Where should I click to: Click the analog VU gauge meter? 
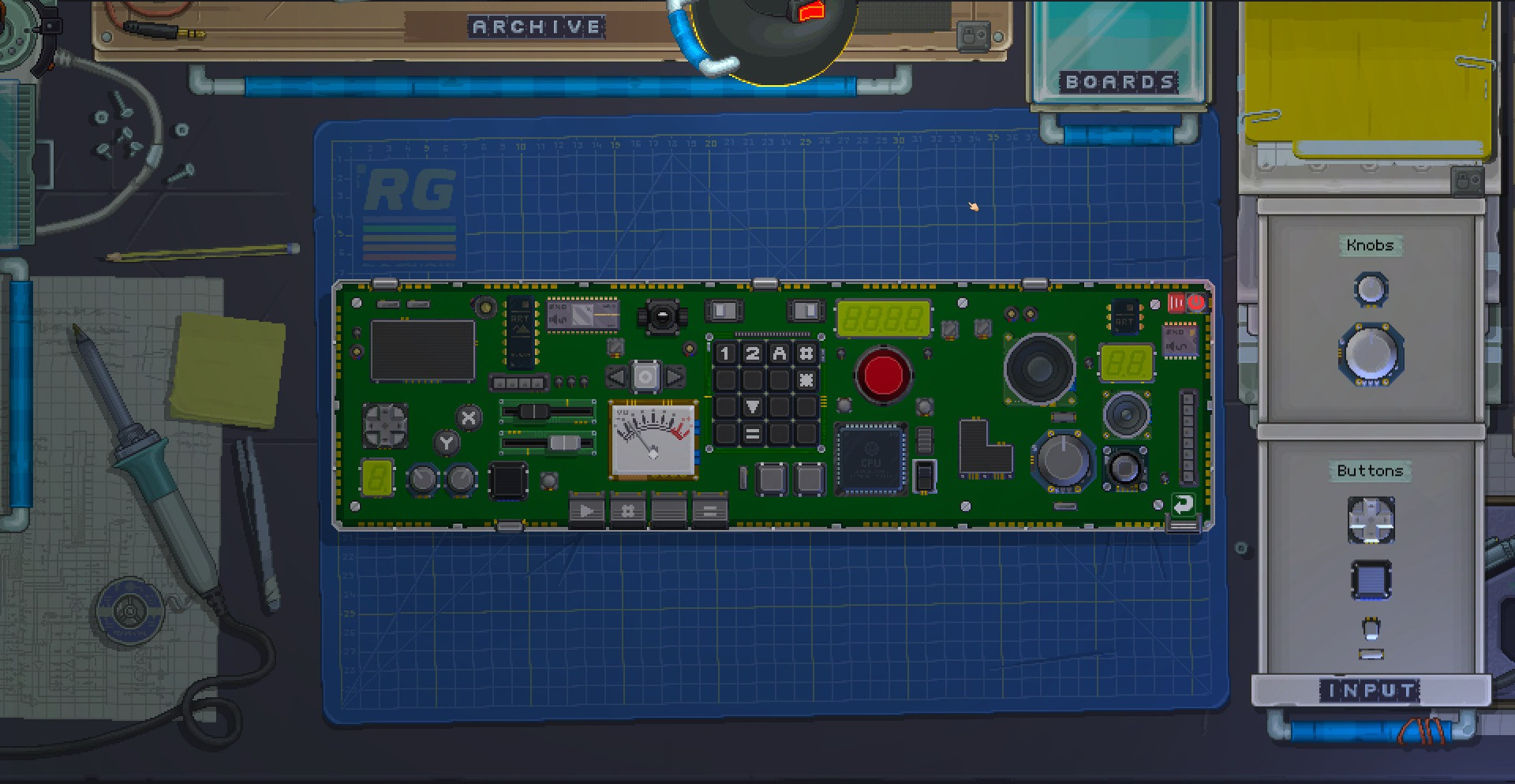653,439
